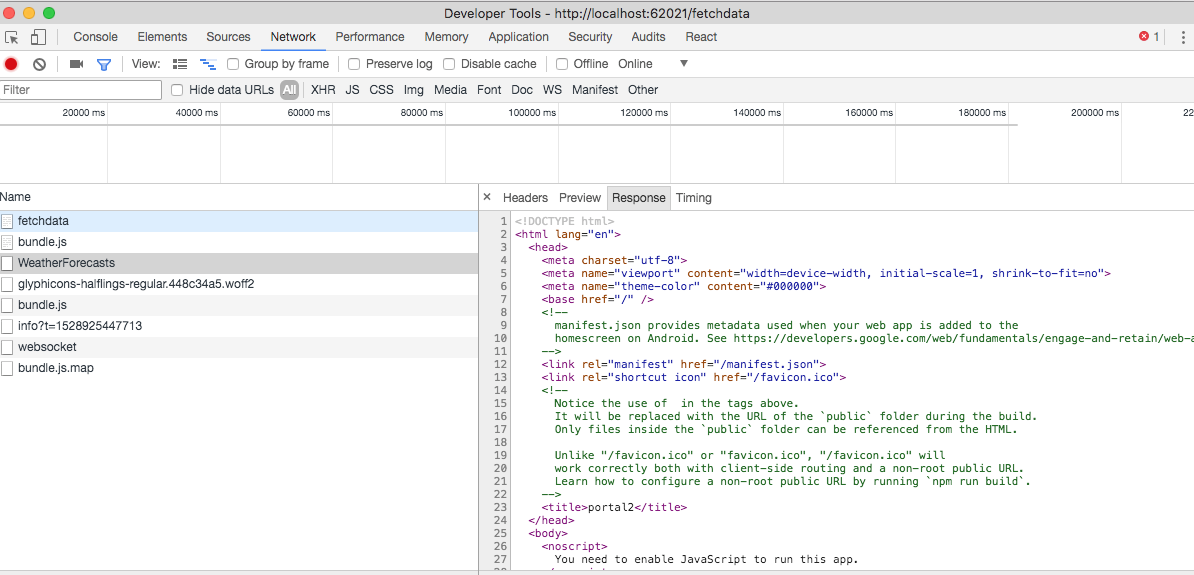The width and height of the screenshot is (1194, 575).
Task: Tick the Offline checkbox
Action: click(x=562, y=64)
